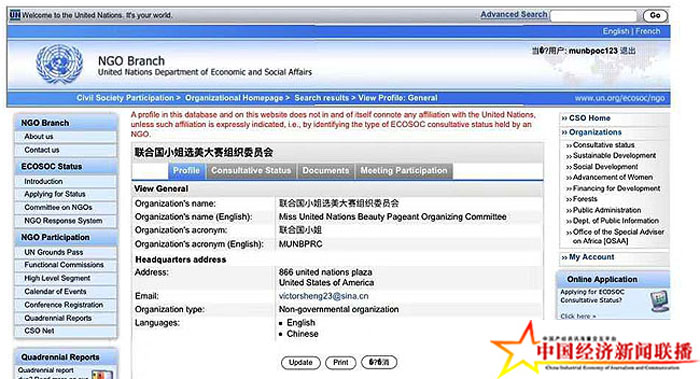
Task: Open Functional Commissions item
Action: click(65, 265)
